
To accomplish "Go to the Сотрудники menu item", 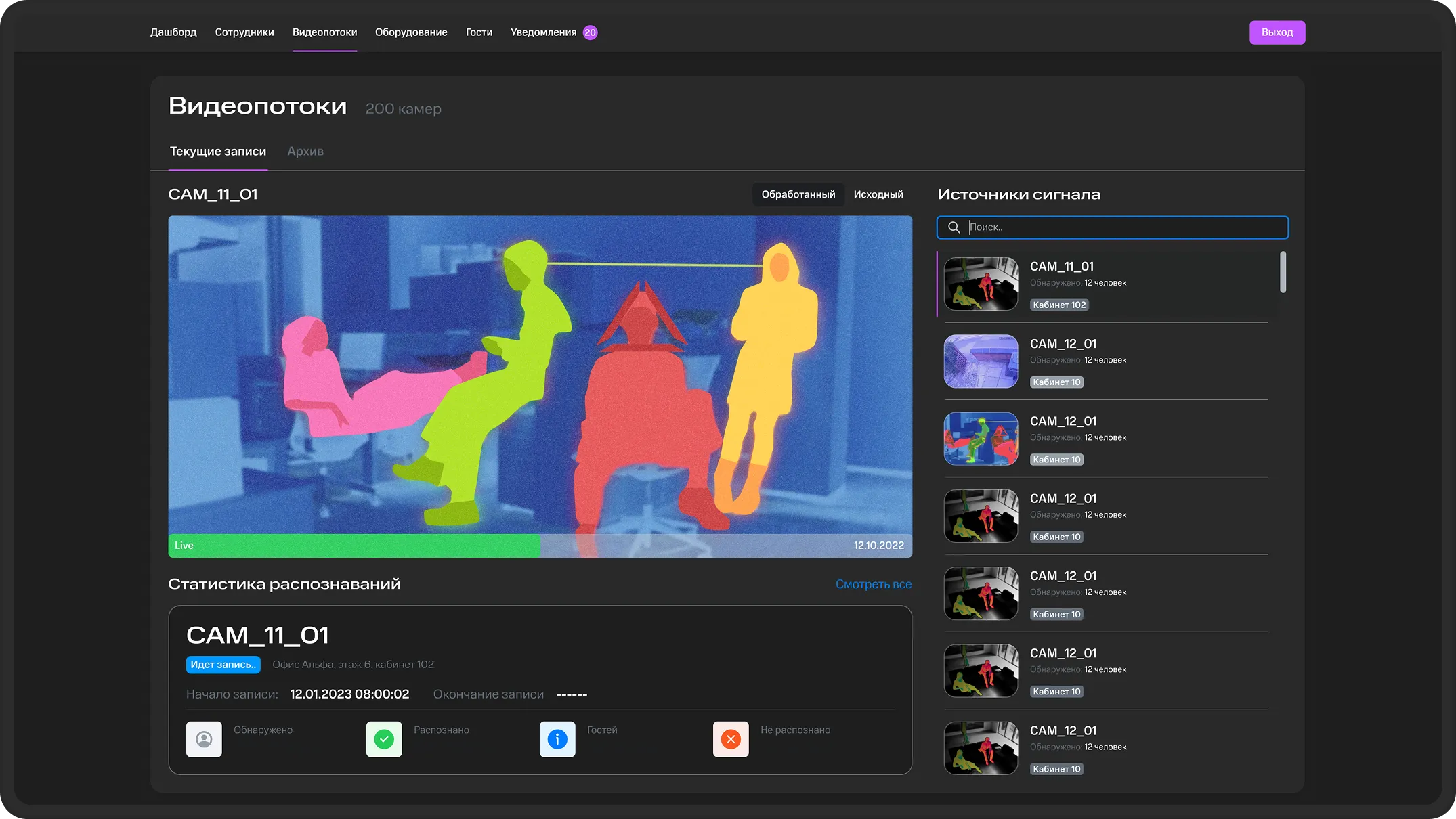I will tap(244, 32).
